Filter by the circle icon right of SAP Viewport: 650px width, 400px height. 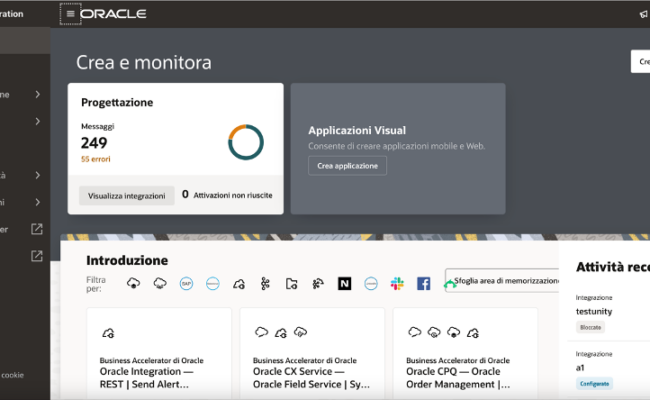click(x=213, y=284)
